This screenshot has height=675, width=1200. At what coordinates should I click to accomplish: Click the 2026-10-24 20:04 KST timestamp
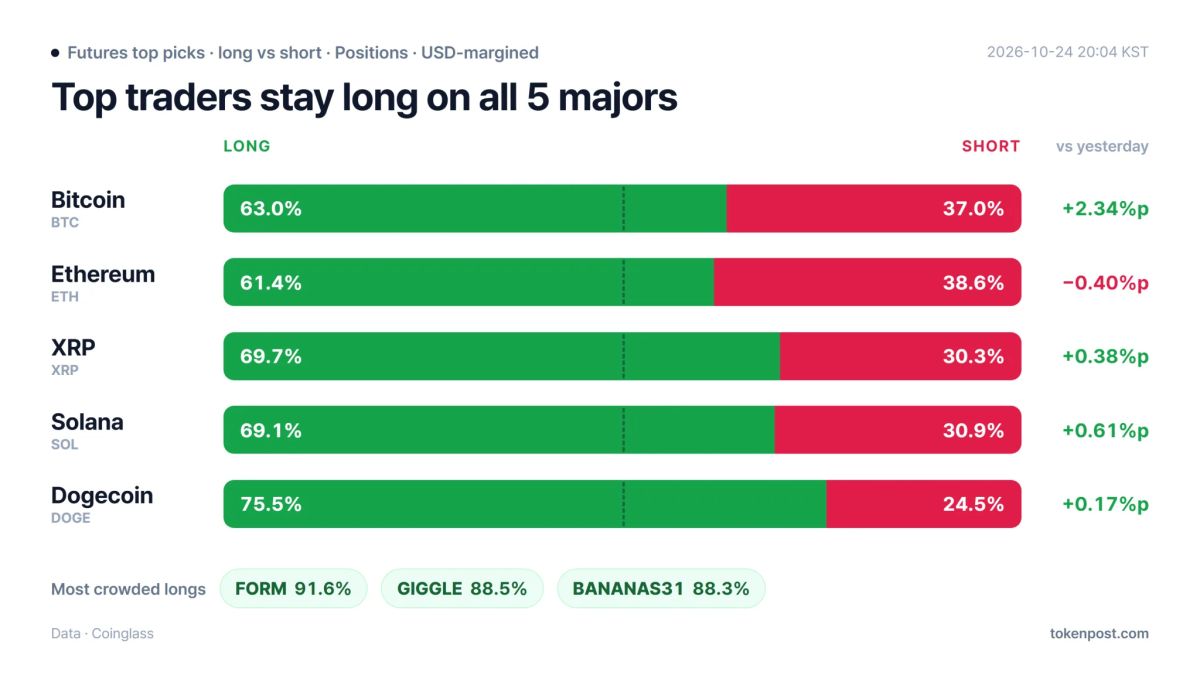[x=1068, y=52]
